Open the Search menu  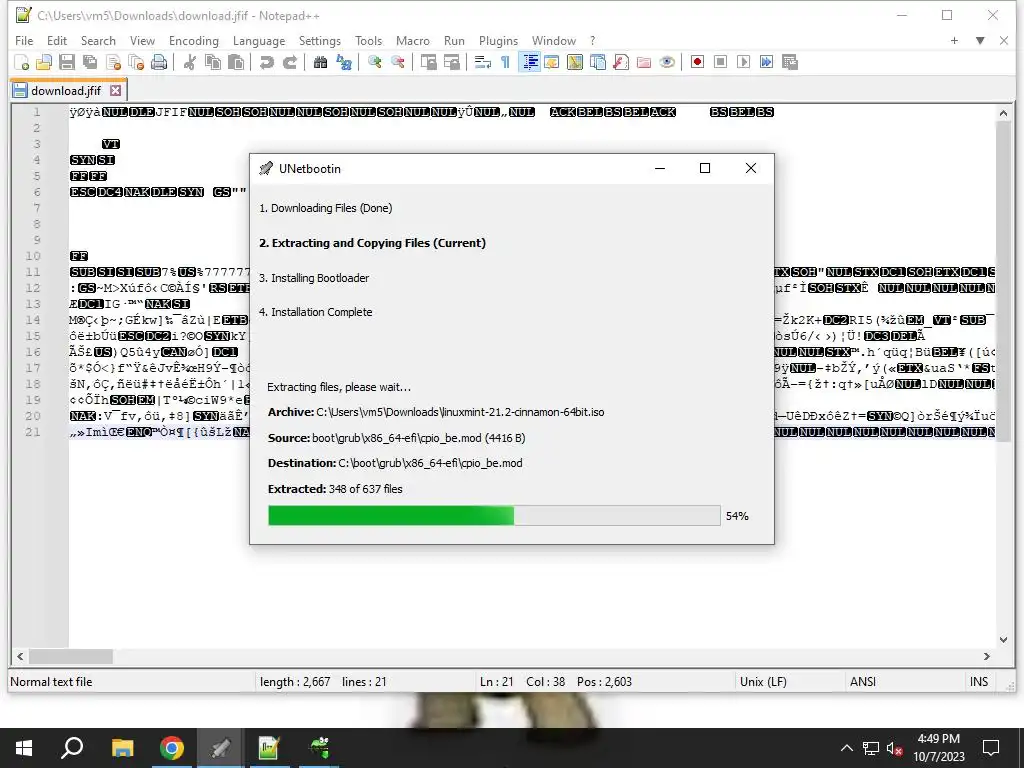pyautogui.click(x=98, y=40)
